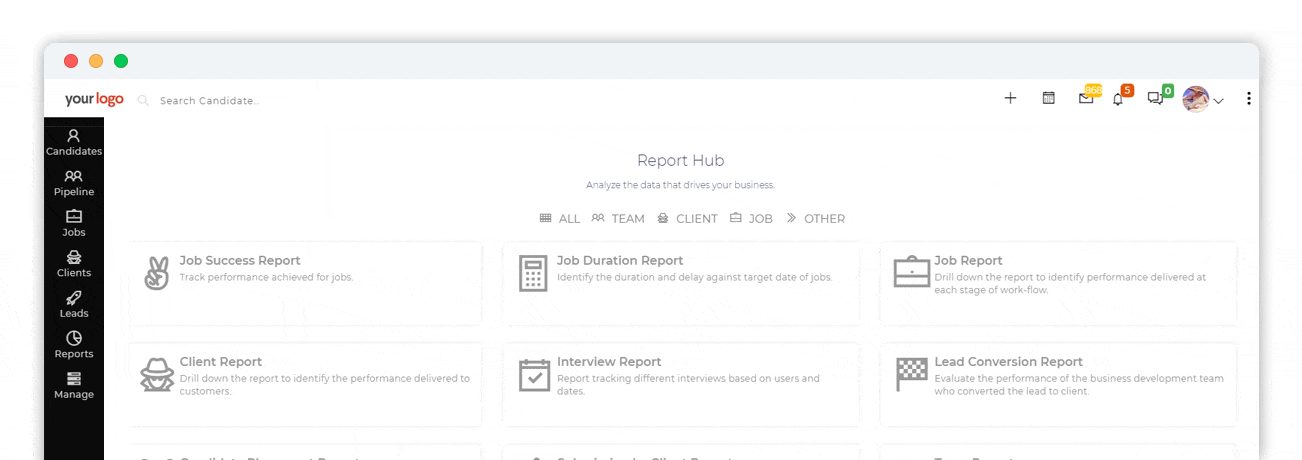1302x460 pixels.
Task: Click the user profile avatar
Action: click(x=1196, y=98)
